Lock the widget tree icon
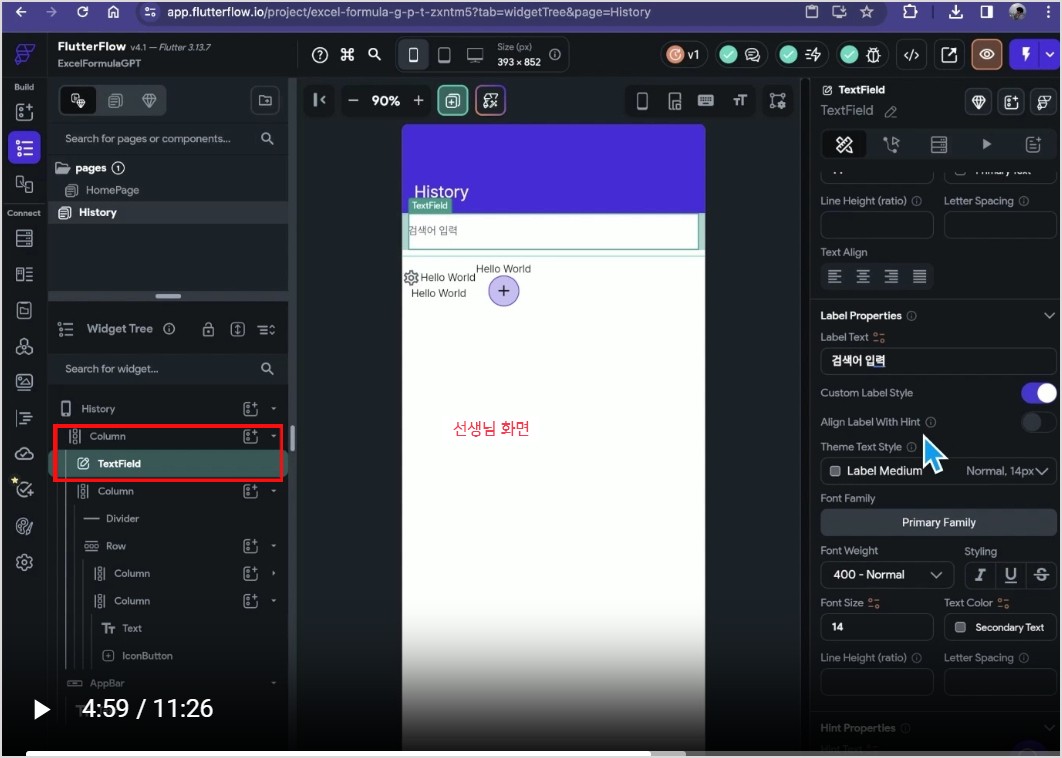The height and width of the screenshot is (758, 1062). coord(209,329)
